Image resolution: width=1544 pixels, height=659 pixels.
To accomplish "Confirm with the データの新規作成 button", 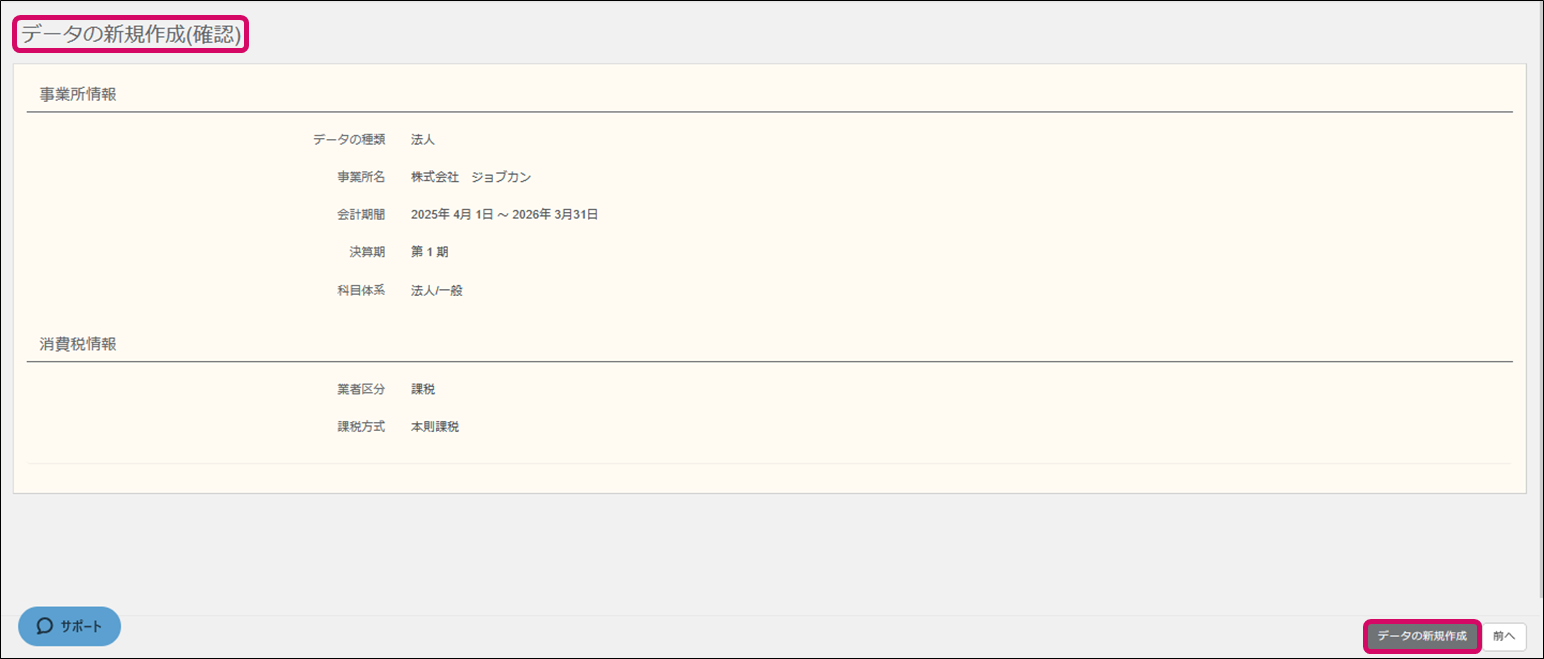I will pos(1422,636).
